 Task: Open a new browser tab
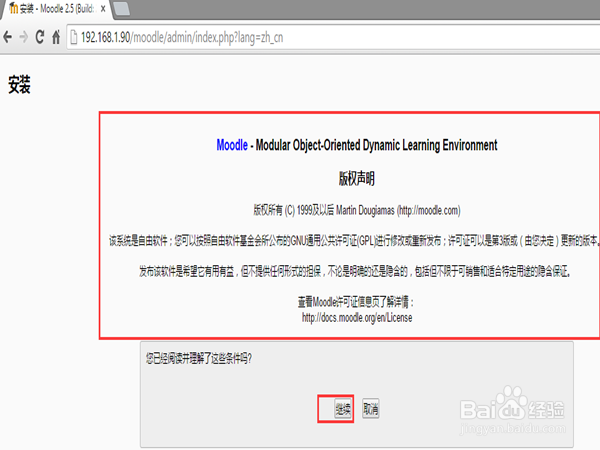[x=122, y=9]
